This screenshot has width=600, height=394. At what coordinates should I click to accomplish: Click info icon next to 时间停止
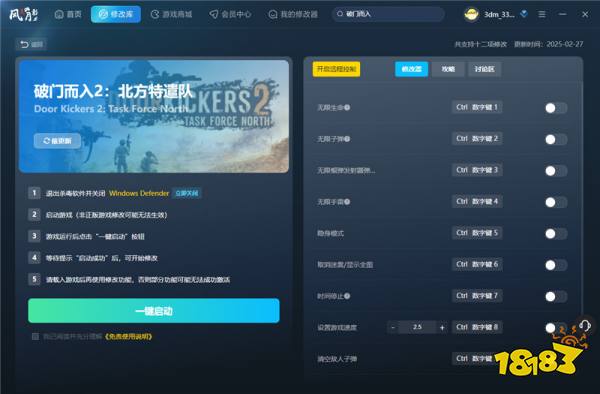(347, 296)
